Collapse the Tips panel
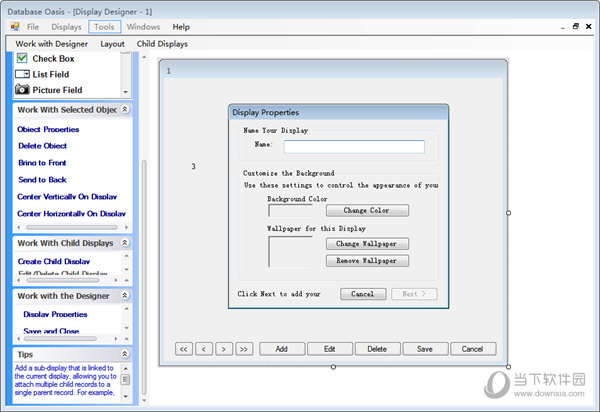The width and height of the screenshot is (600, 412). [x=125, y=354]
